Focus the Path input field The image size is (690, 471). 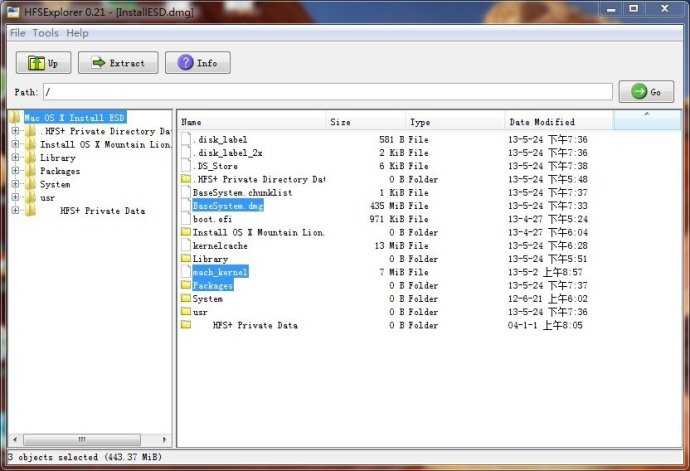[x=328, y=92]
